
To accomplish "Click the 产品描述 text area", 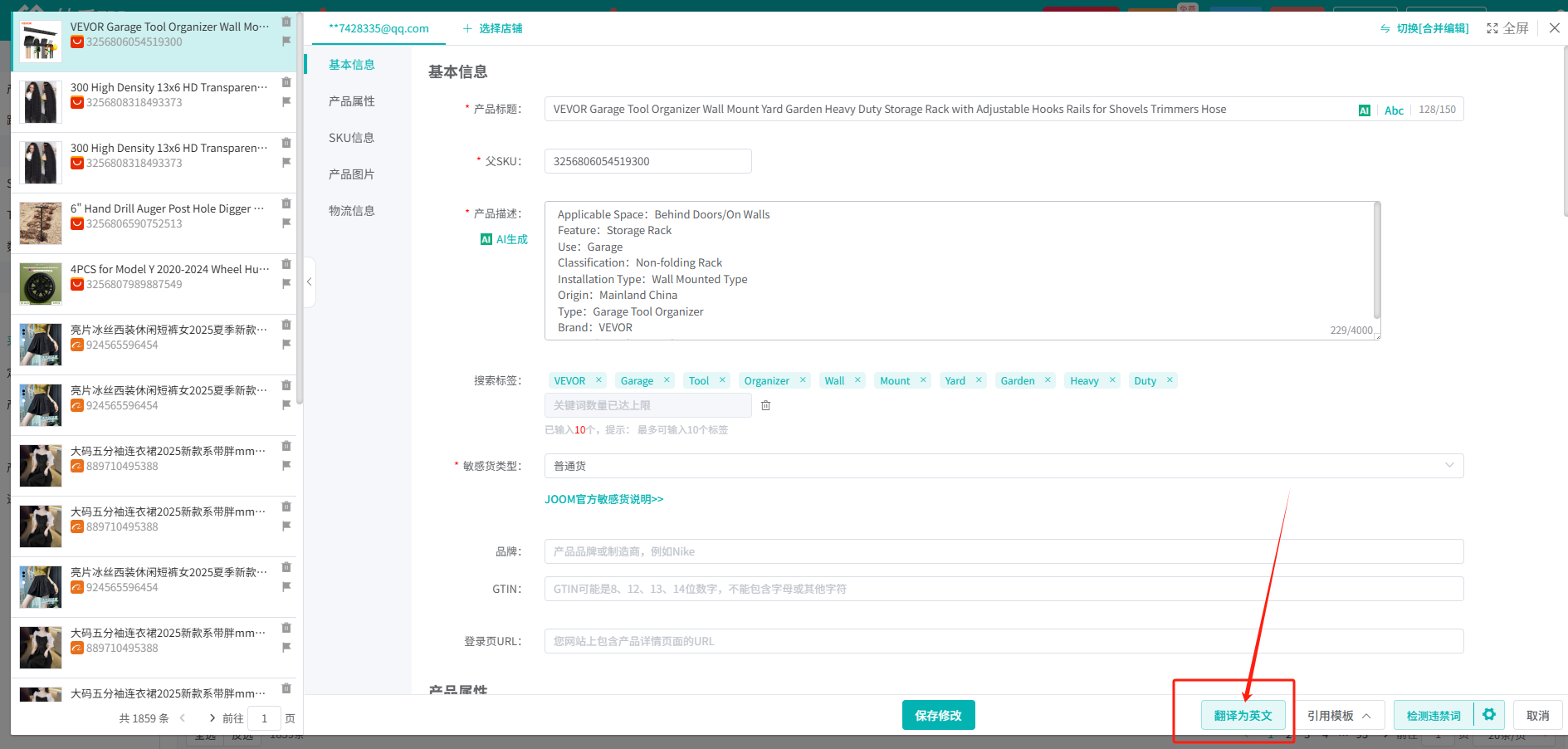I will (962, 271).
